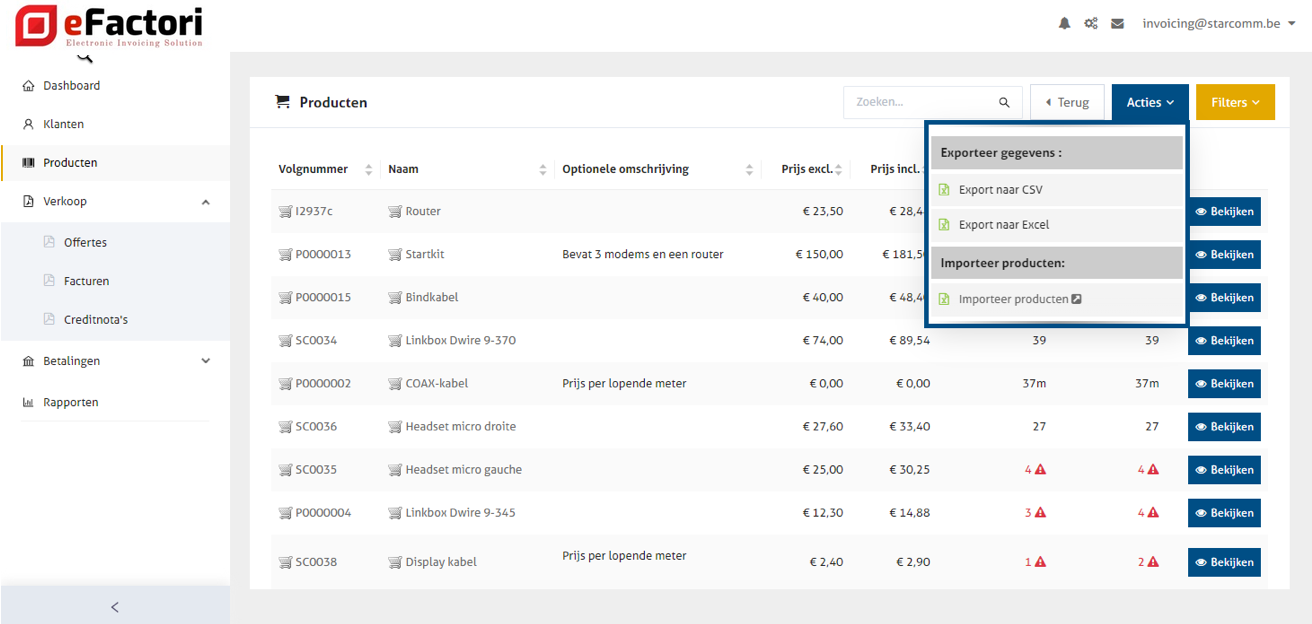Click the eFactori logo
Screen dimensions: 1312x624
(x=109, y=27)
